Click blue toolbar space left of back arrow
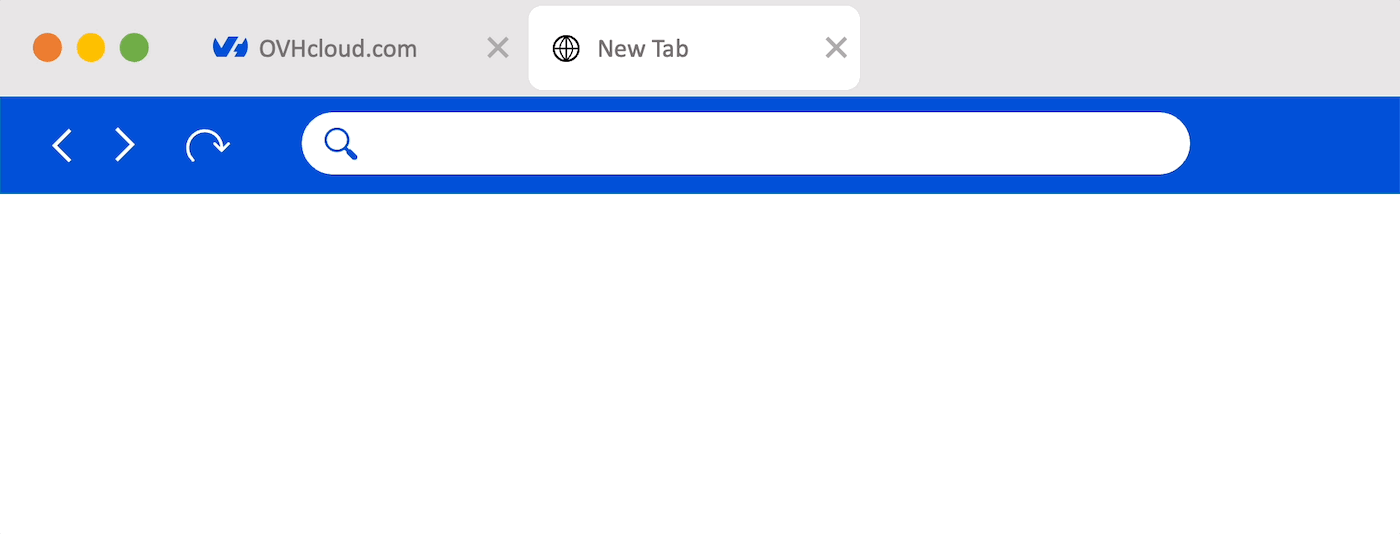The height and width of the screenshot is (534, 1400). (x=22, y=145)
